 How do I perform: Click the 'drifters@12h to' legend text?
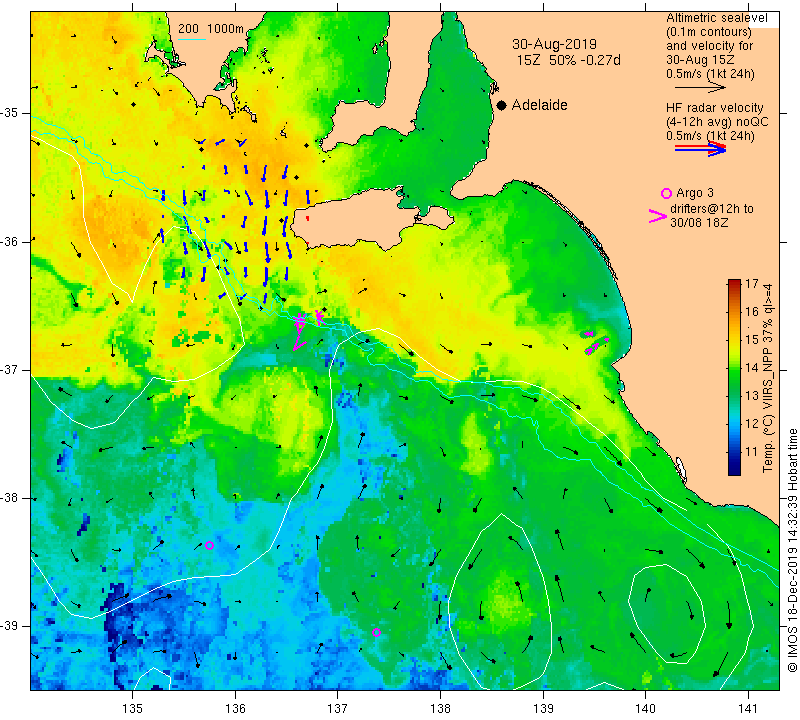click(x=712, y=209)
